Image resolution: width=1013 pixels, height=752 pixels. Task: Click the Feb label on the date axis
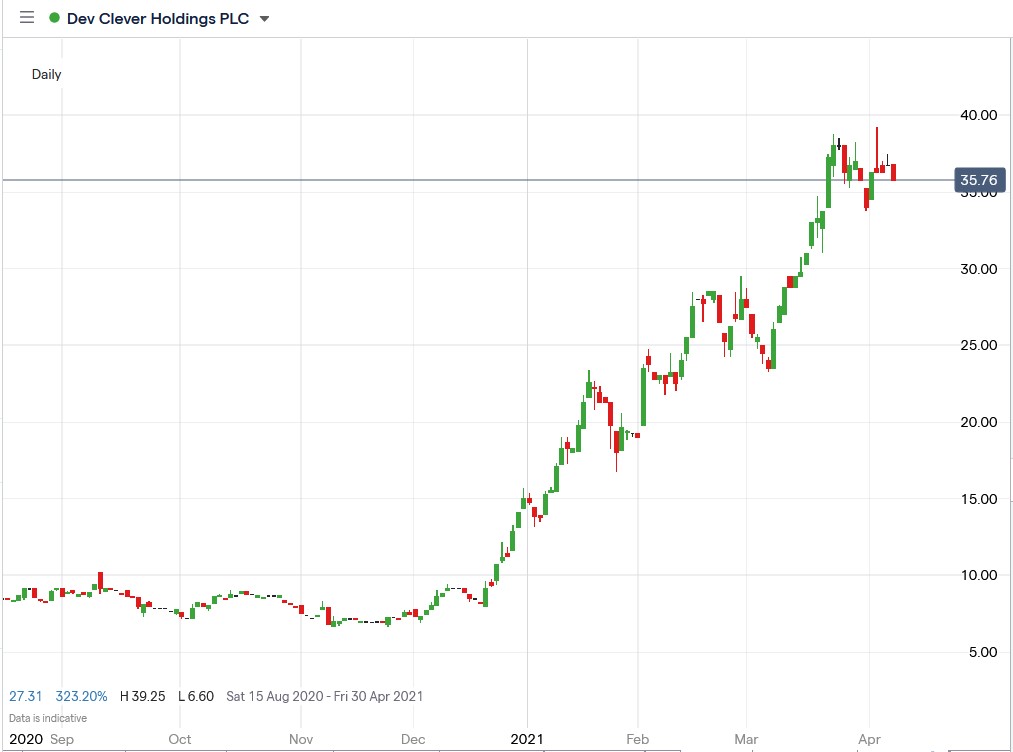637,740
